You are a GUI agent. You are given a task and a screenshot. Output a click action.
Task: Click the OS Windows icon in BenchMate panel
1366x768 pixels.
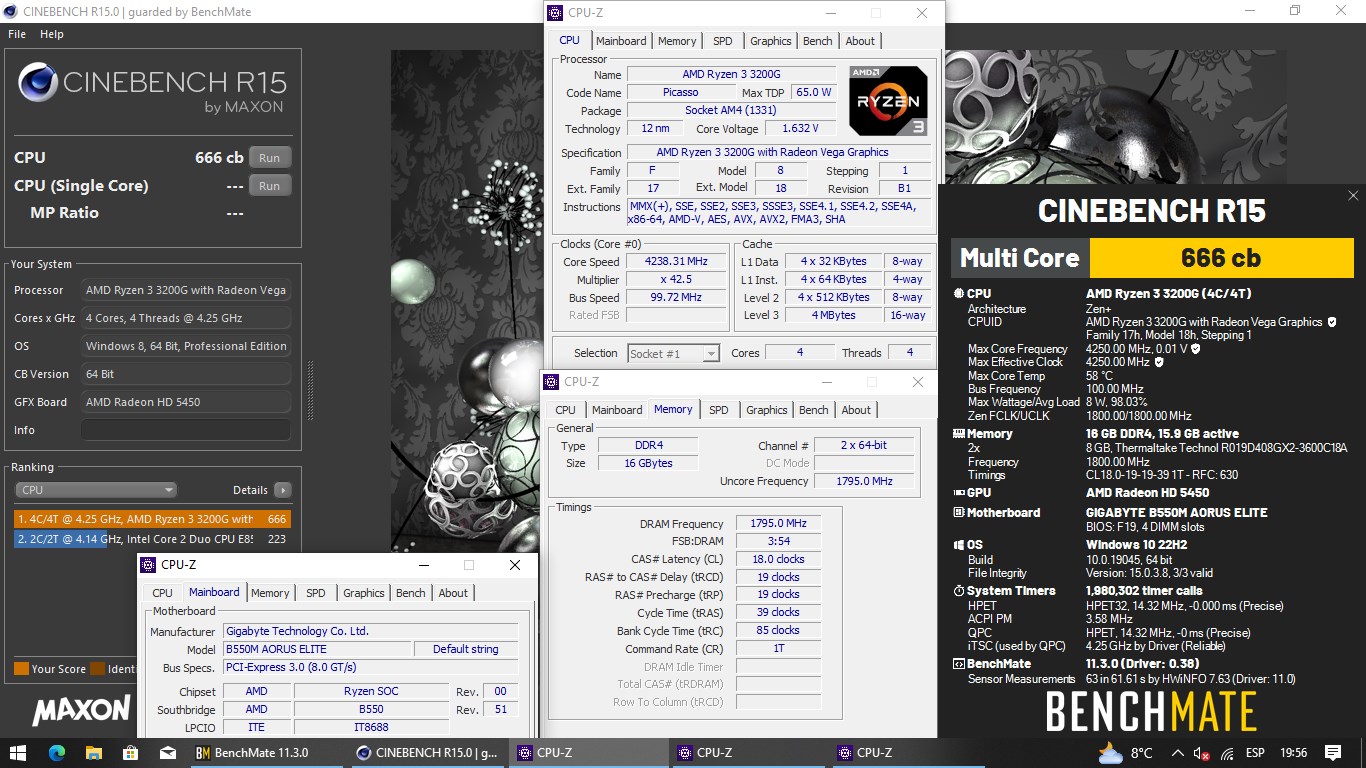click(x=958, y=545)
